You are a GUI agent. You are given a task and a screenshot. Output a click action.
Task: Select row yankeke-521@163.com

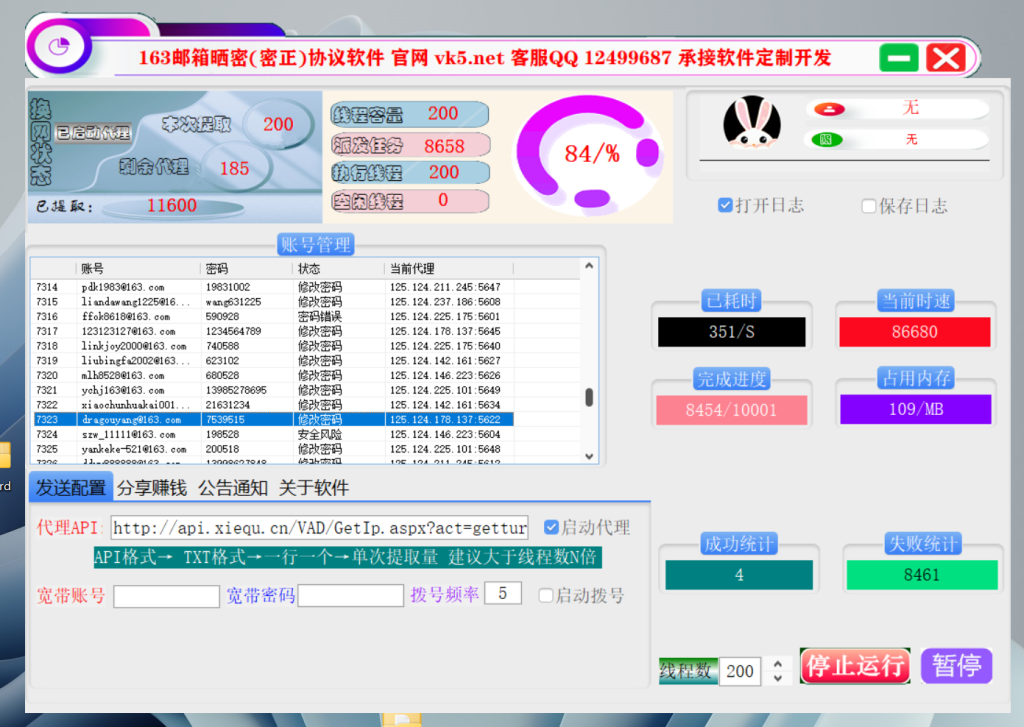[274, 449]
